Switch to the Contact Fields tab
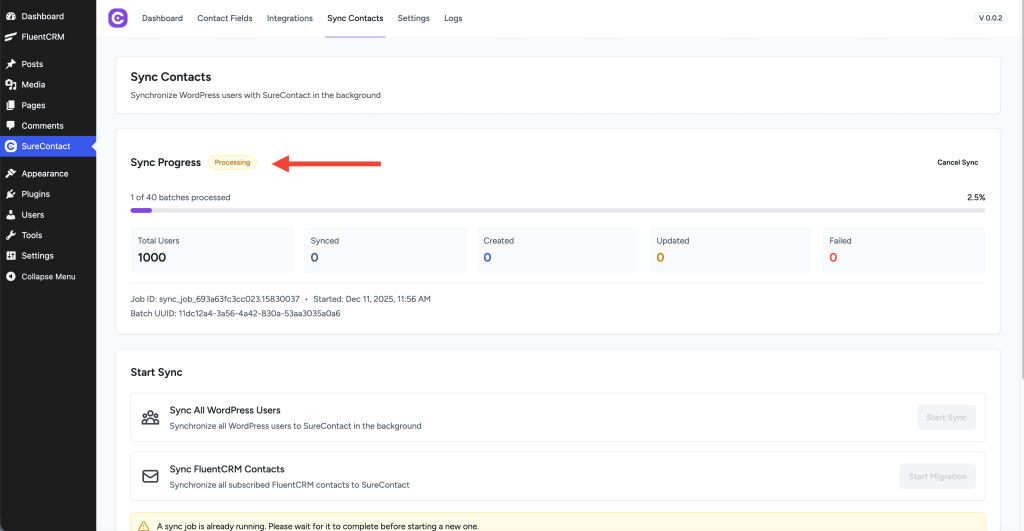The height and width of the screenshot is (531, 1024). (x=224, y=18)
